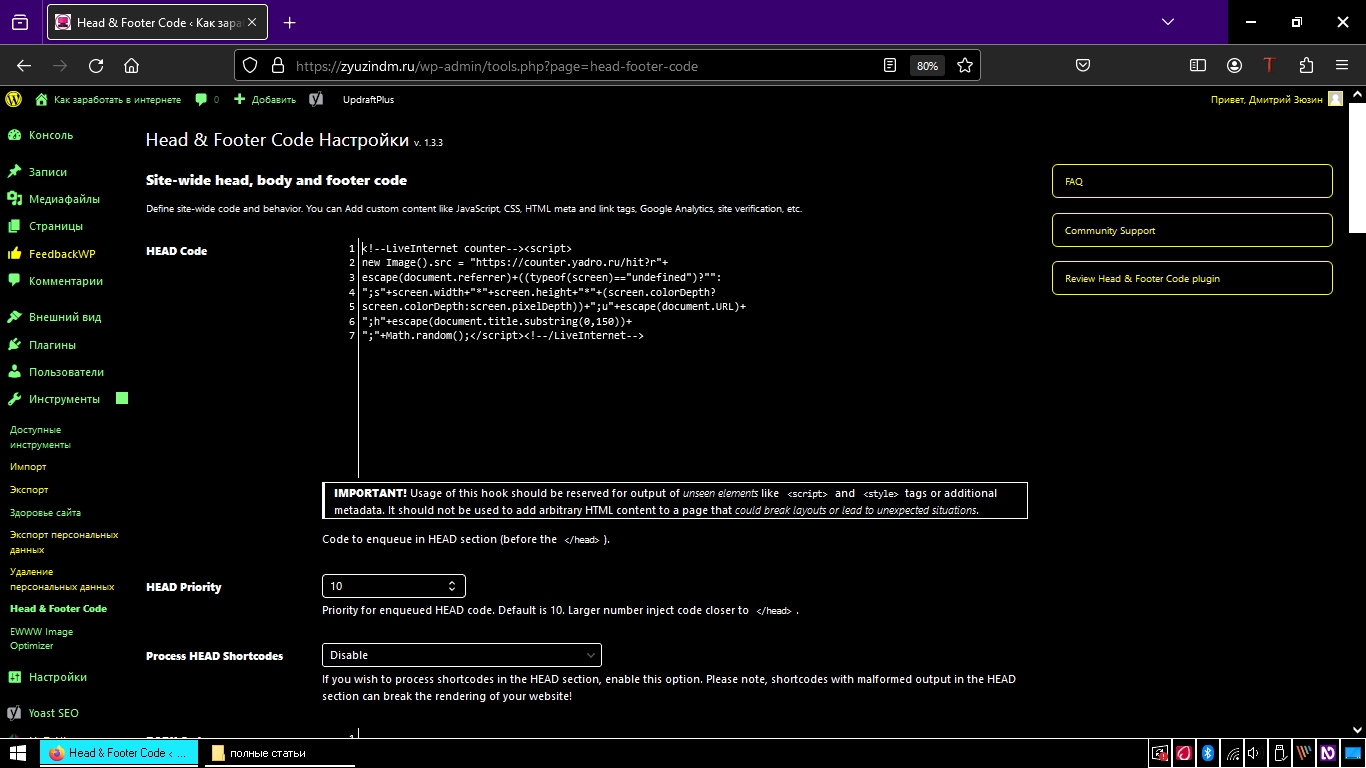Click user greeting Привет, Дмитрий Зюзин
The width and height of the screenshot is (1366, 768).
coord(1267,99)
